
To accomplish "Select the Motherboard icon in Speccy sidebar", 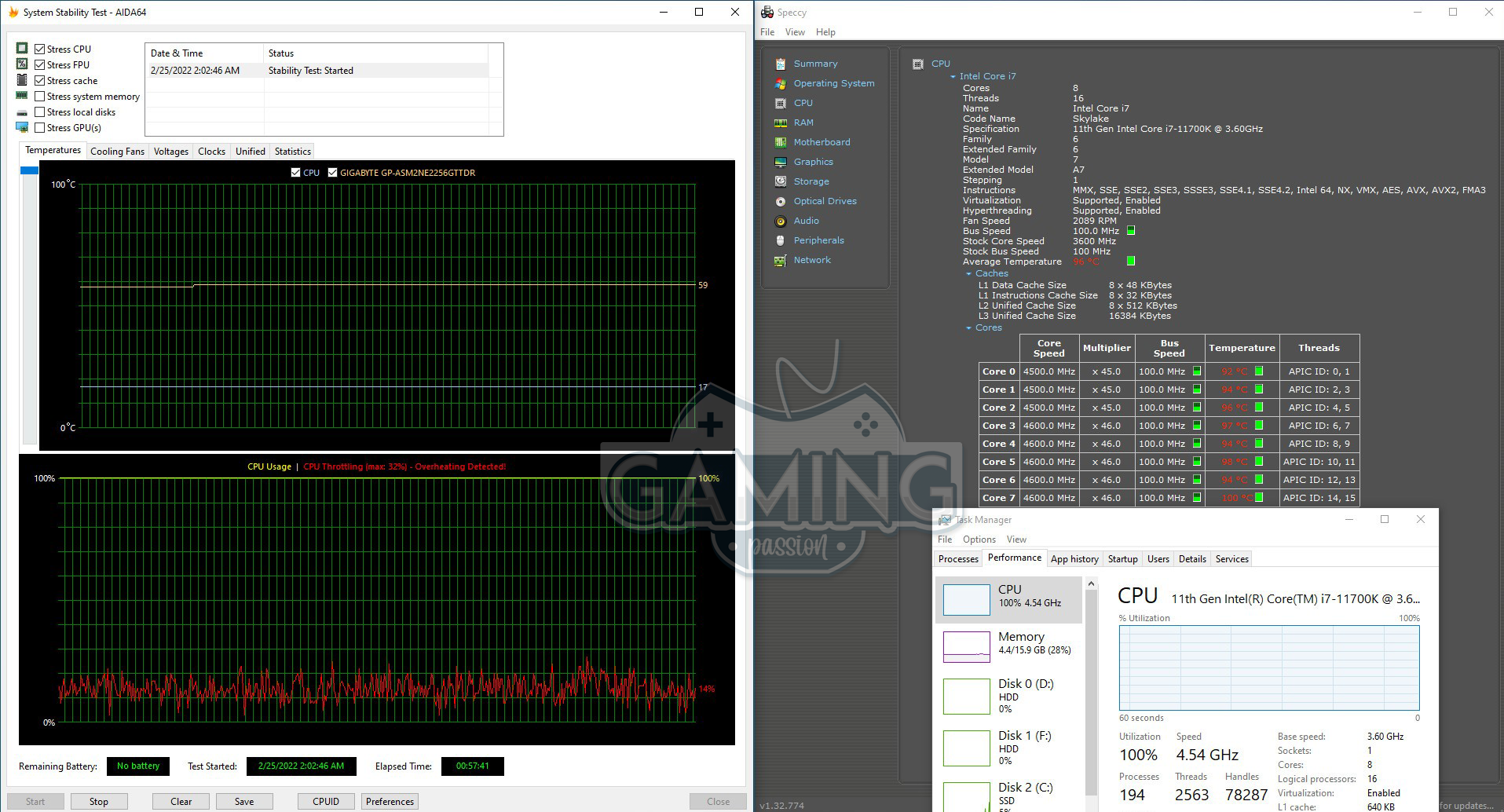I will pos(780,142).
